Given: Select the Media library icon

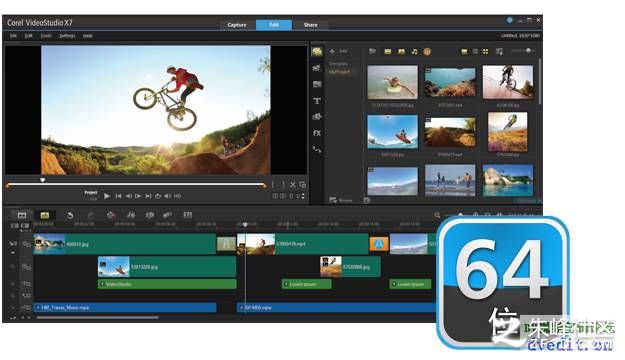Looking at the screenshot, I should [x=317, y=51].
